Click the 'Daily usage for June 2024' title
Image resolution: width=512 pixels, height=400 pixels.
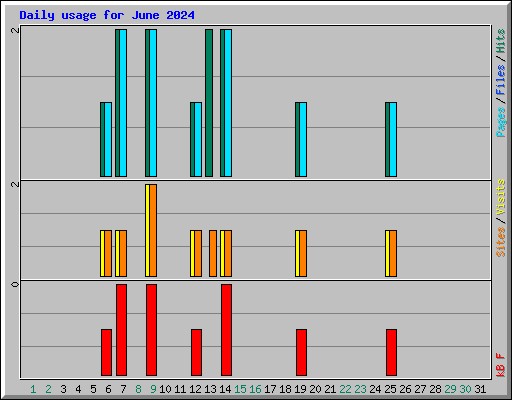(107, 15)
